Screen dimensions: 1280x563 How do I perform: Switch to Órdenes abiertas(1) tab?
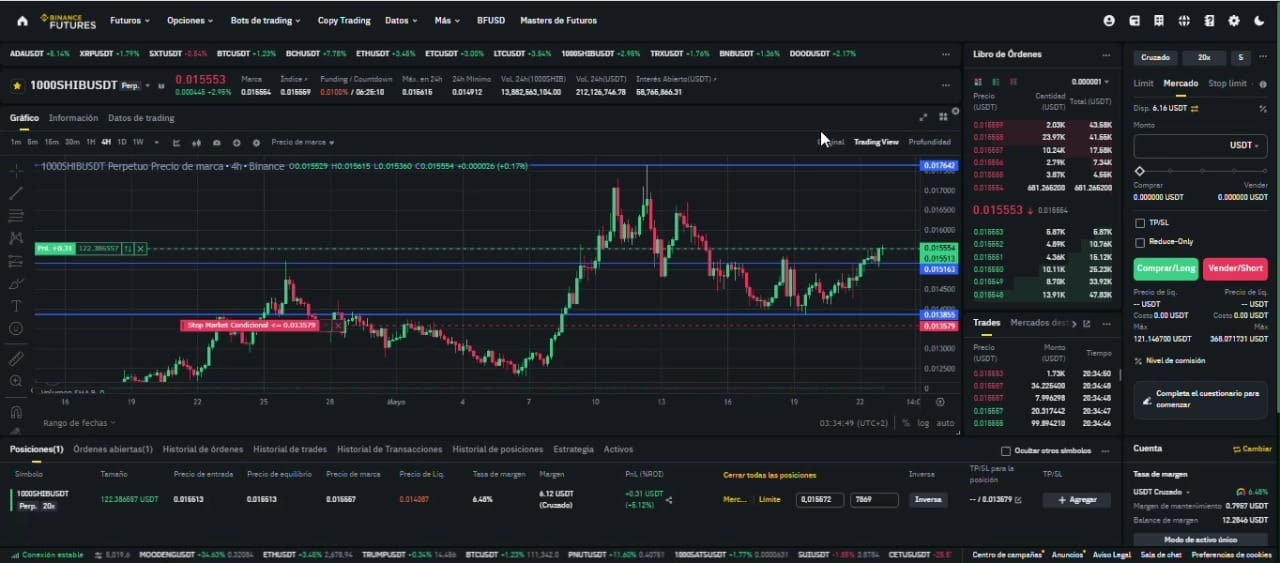click(112, 450)
